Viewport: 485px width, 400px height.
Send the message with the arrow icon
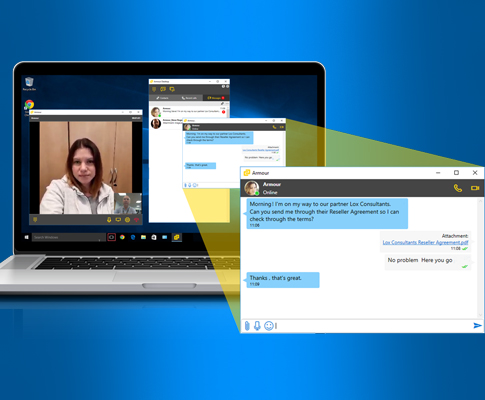pyautogui.click(x=477, y=326)
